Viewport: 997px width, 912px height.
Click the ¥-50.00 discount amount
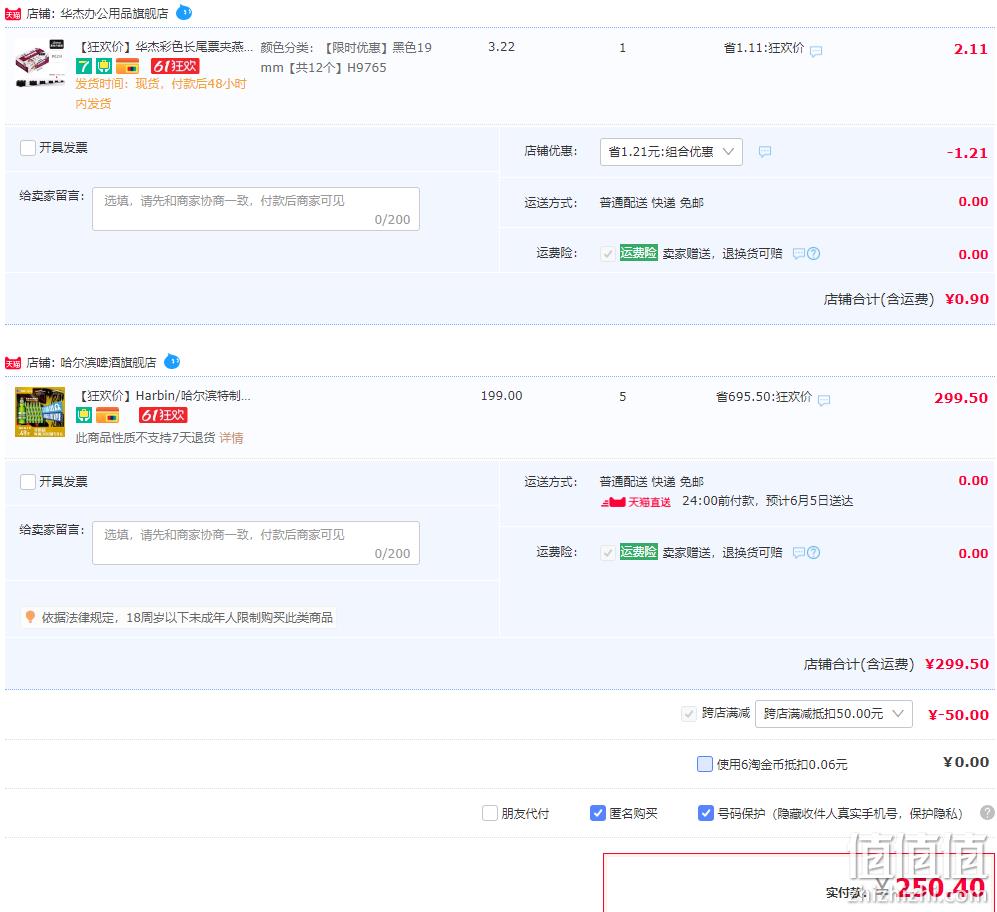pos(958,714)
